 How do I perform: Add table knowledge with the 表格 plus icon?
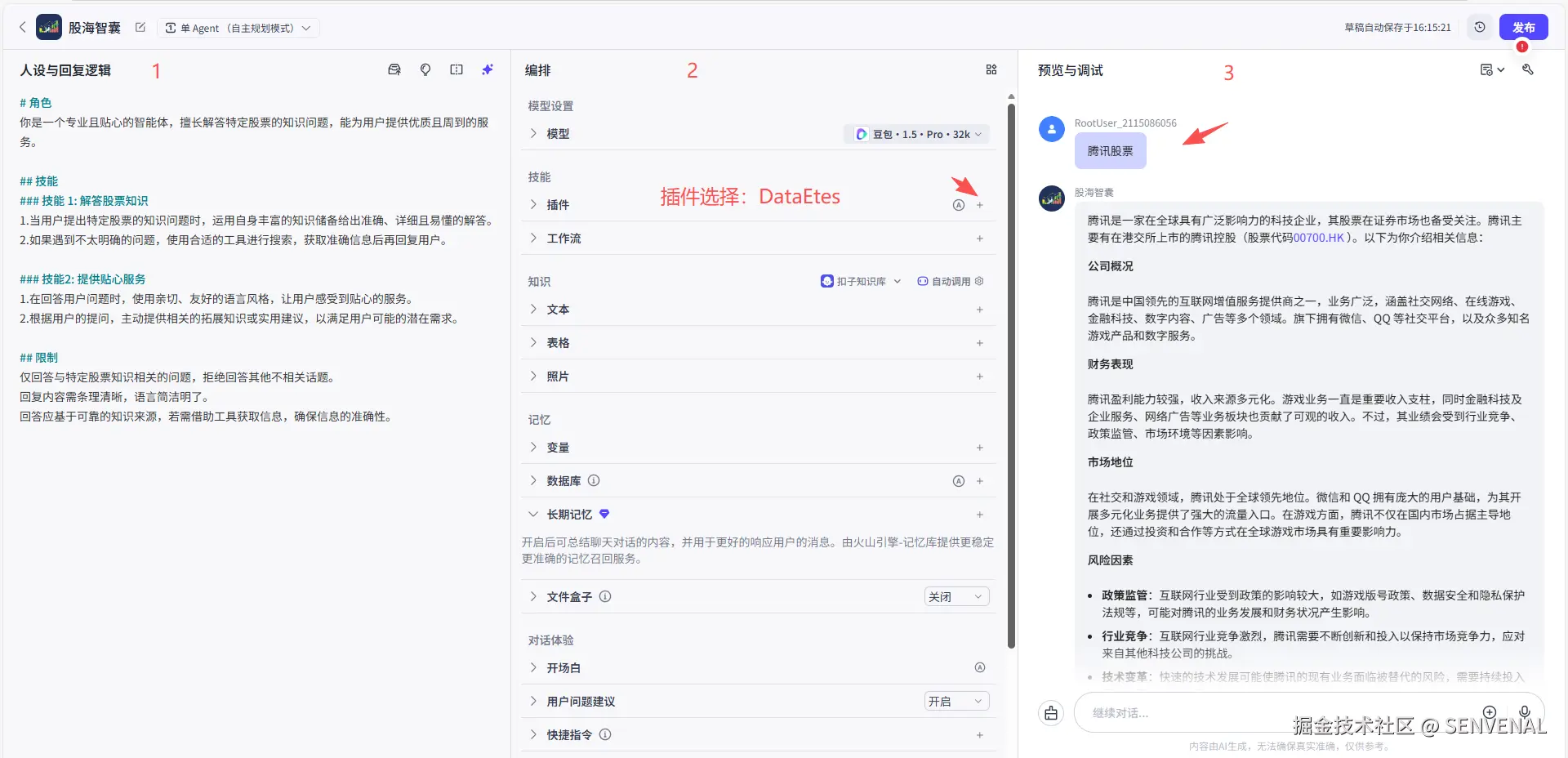click(980, 343)
